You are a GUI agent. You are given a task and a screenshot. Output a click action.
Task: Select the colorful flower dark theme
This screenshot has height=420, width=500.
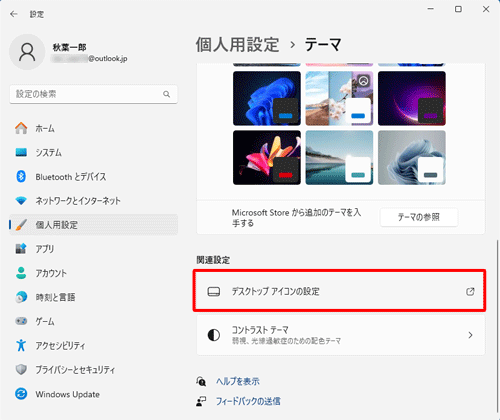click(267, 157)
